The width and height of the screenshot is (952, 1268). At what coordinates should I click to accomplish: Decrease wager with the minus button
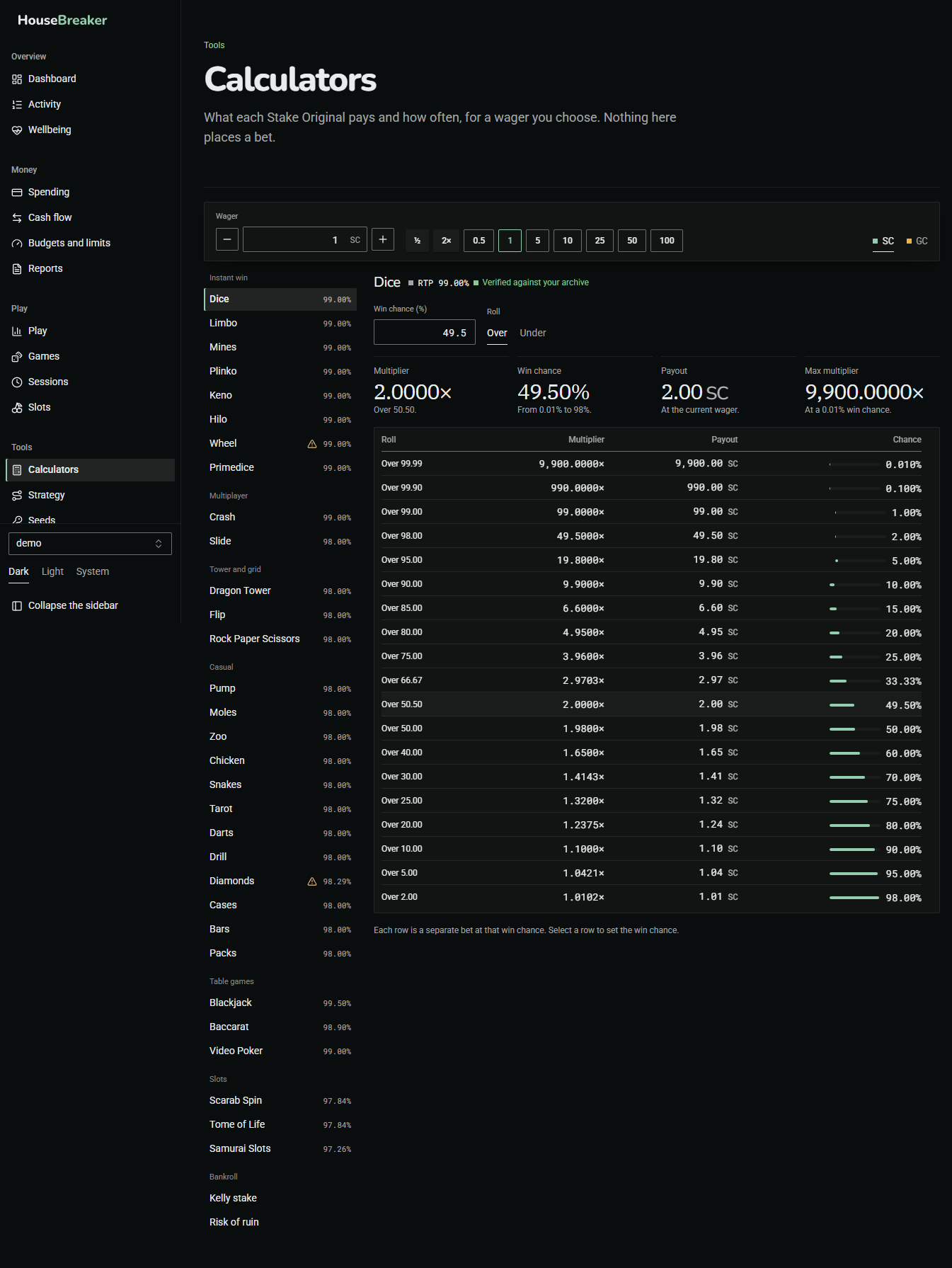pyautogui.click(x=226, y=239)
